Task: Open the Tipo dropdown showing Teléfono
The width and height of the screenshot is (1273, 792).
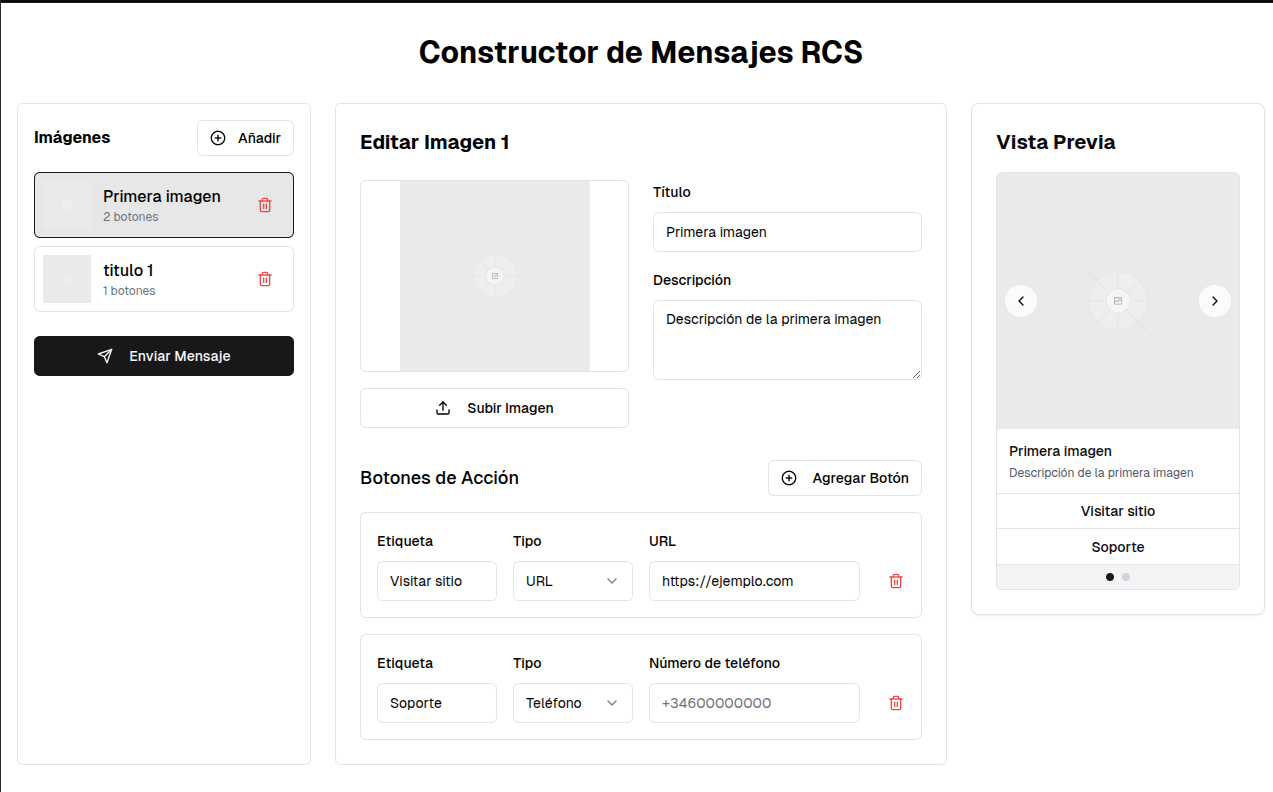Action: point(572,703)
